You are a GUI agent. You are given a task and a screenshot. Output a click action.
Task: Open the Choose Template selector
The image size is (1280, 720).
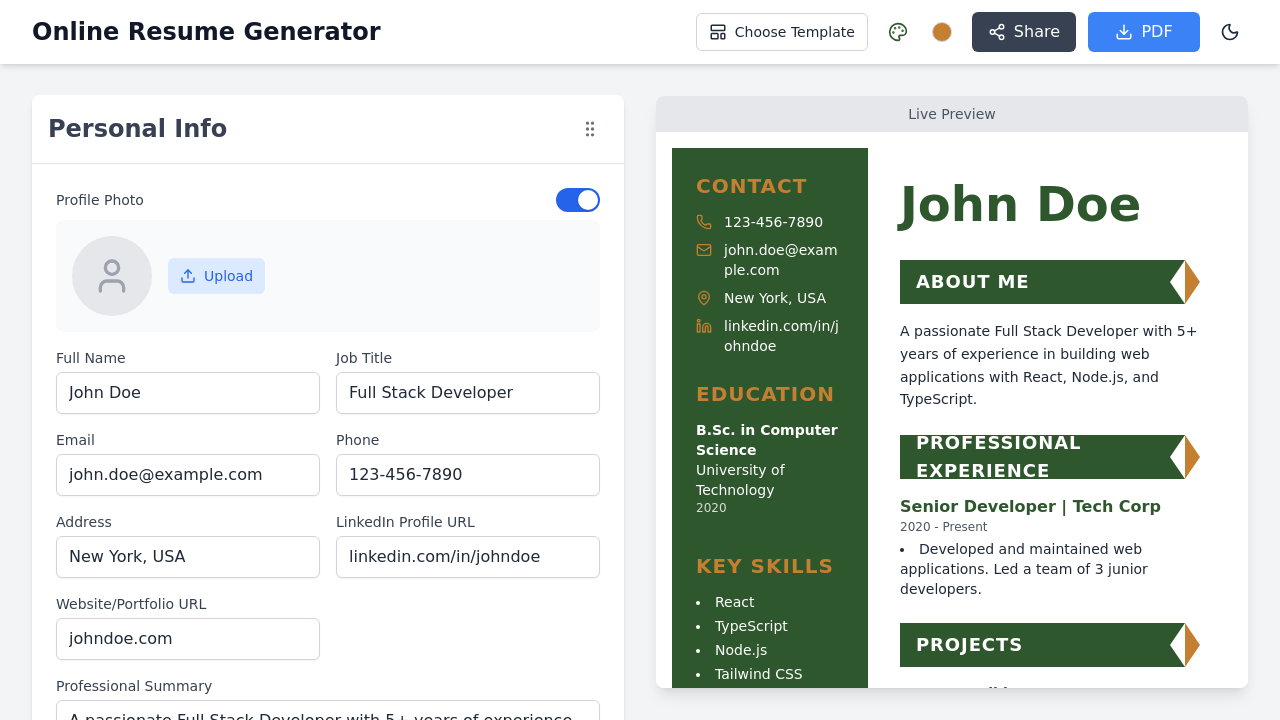pyautogui.click(x=781, y=32)
